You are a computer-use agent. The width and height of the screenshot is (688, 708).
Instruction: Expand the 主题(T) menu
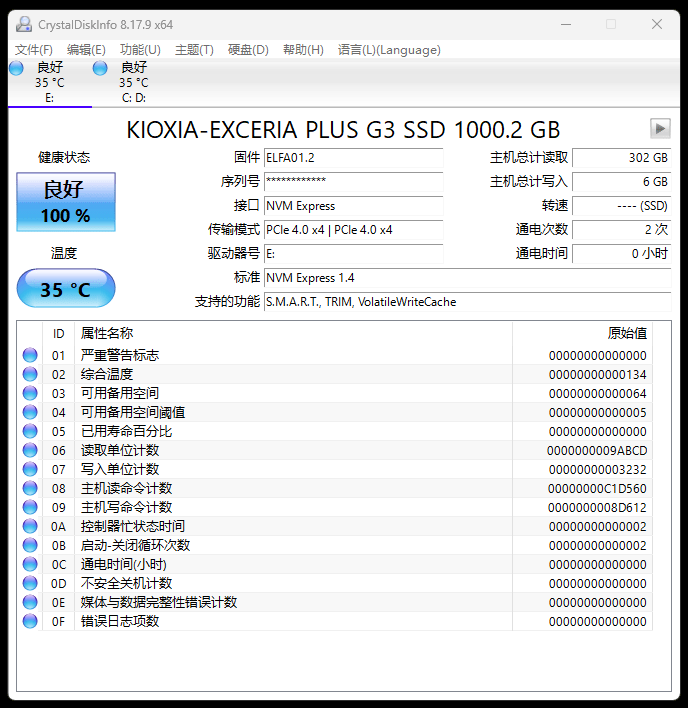pyautogui.click(x=194, y=50)
